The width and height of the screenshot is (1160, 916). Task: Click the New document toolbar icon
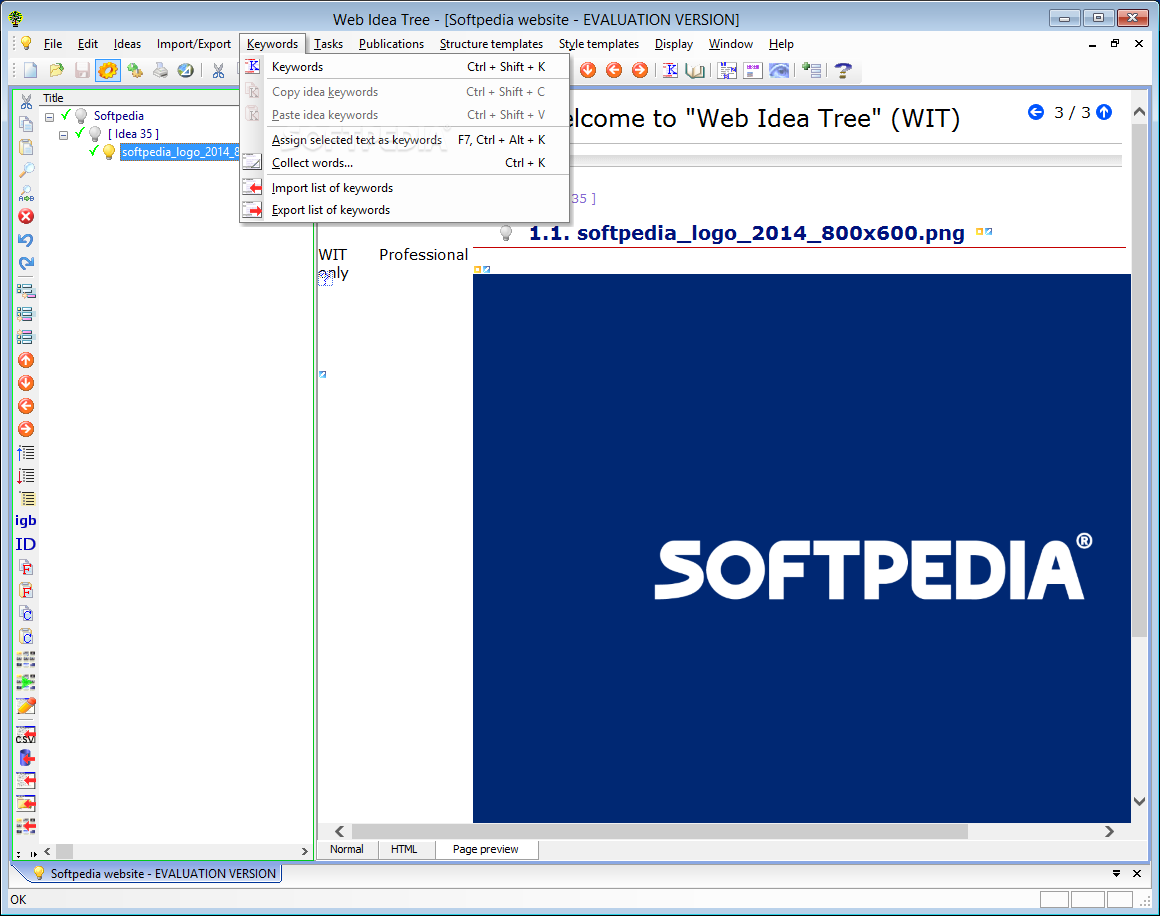pyautogui.click(x=30, y=70)
